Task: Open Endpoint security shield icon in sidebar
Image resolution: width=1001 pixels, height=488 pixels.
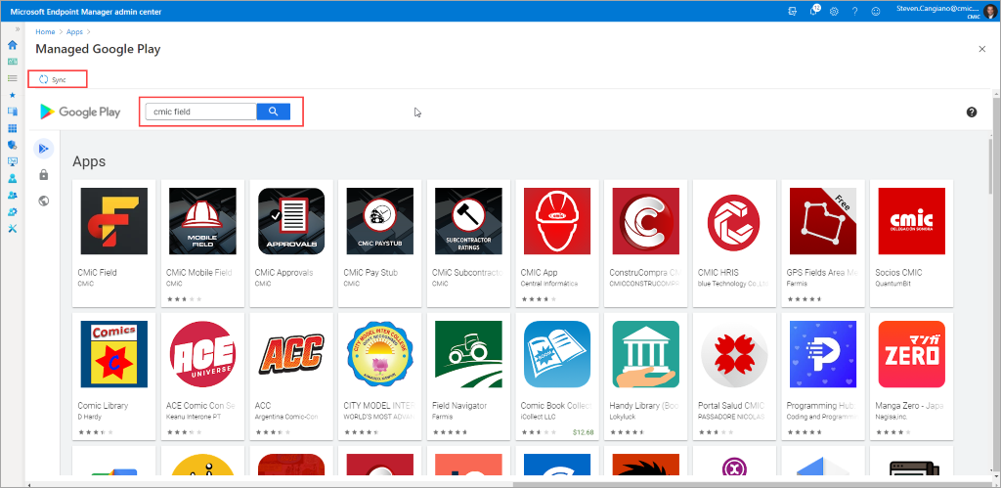Action: [12, 145]
